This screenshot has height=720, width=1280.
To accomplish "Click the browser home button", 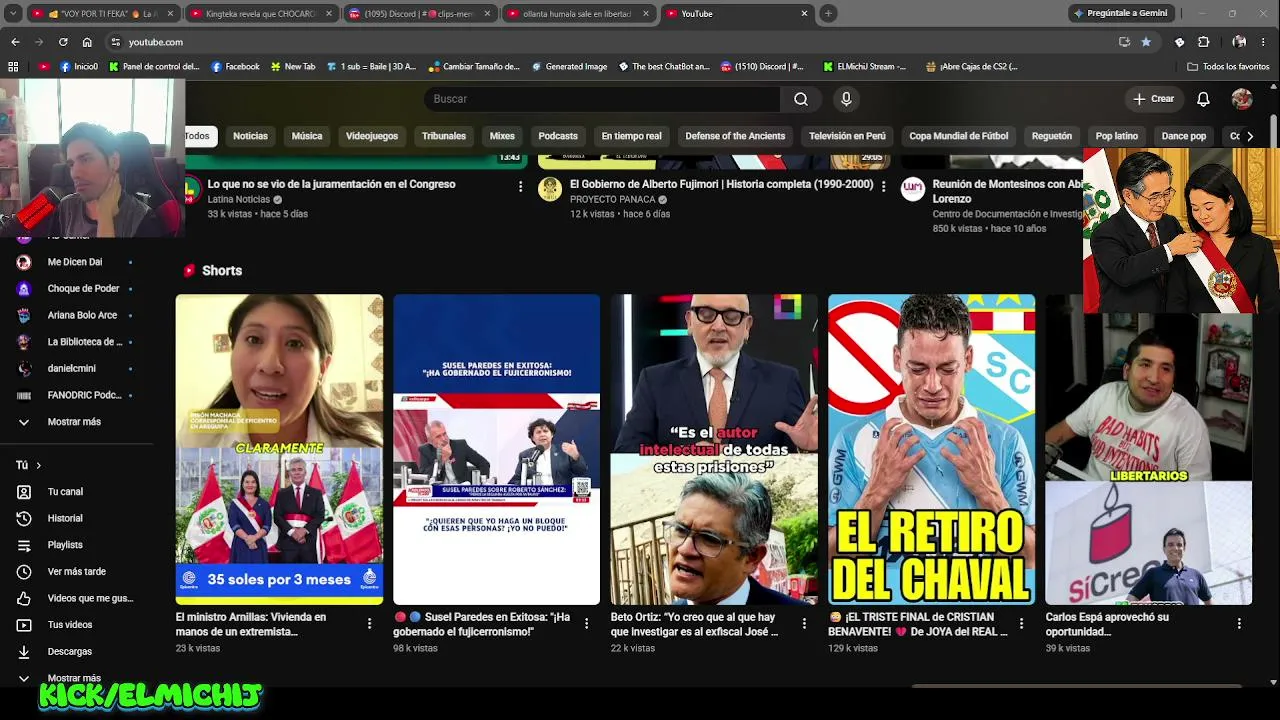I will [x=87, y=42].
